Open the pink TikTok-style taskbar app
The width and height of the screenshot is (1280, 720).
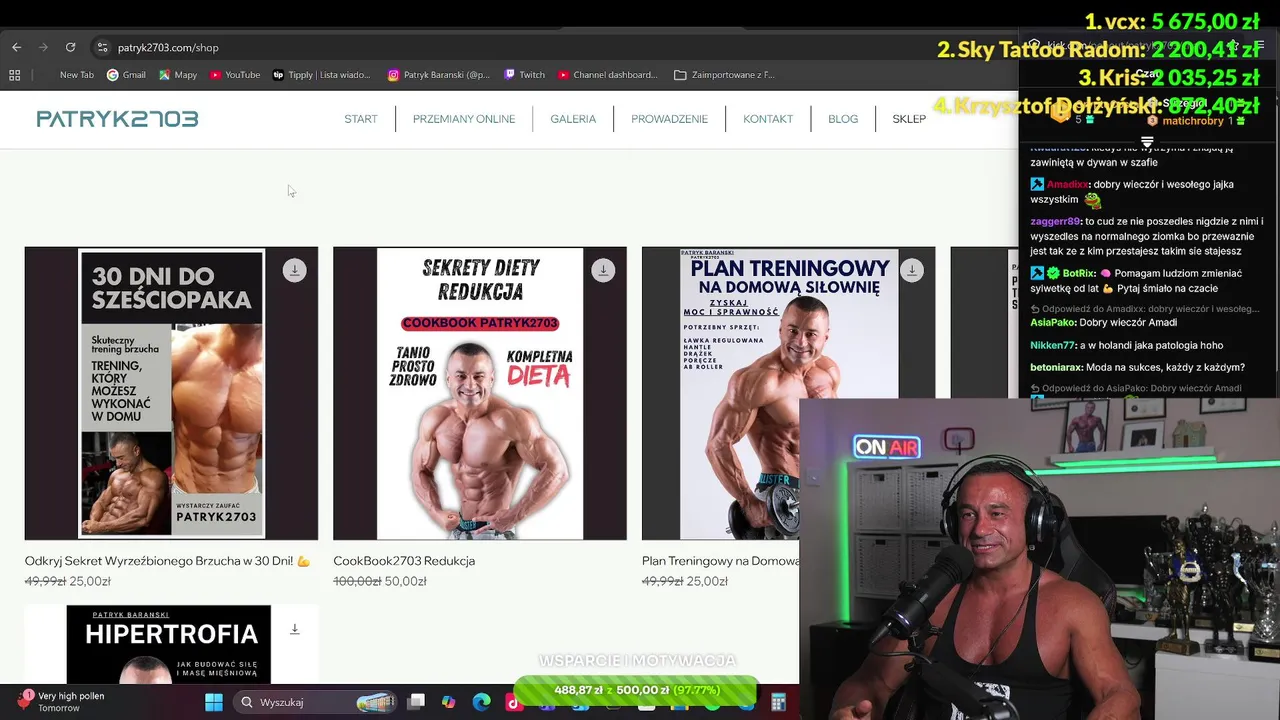click(x=513, y=702)
